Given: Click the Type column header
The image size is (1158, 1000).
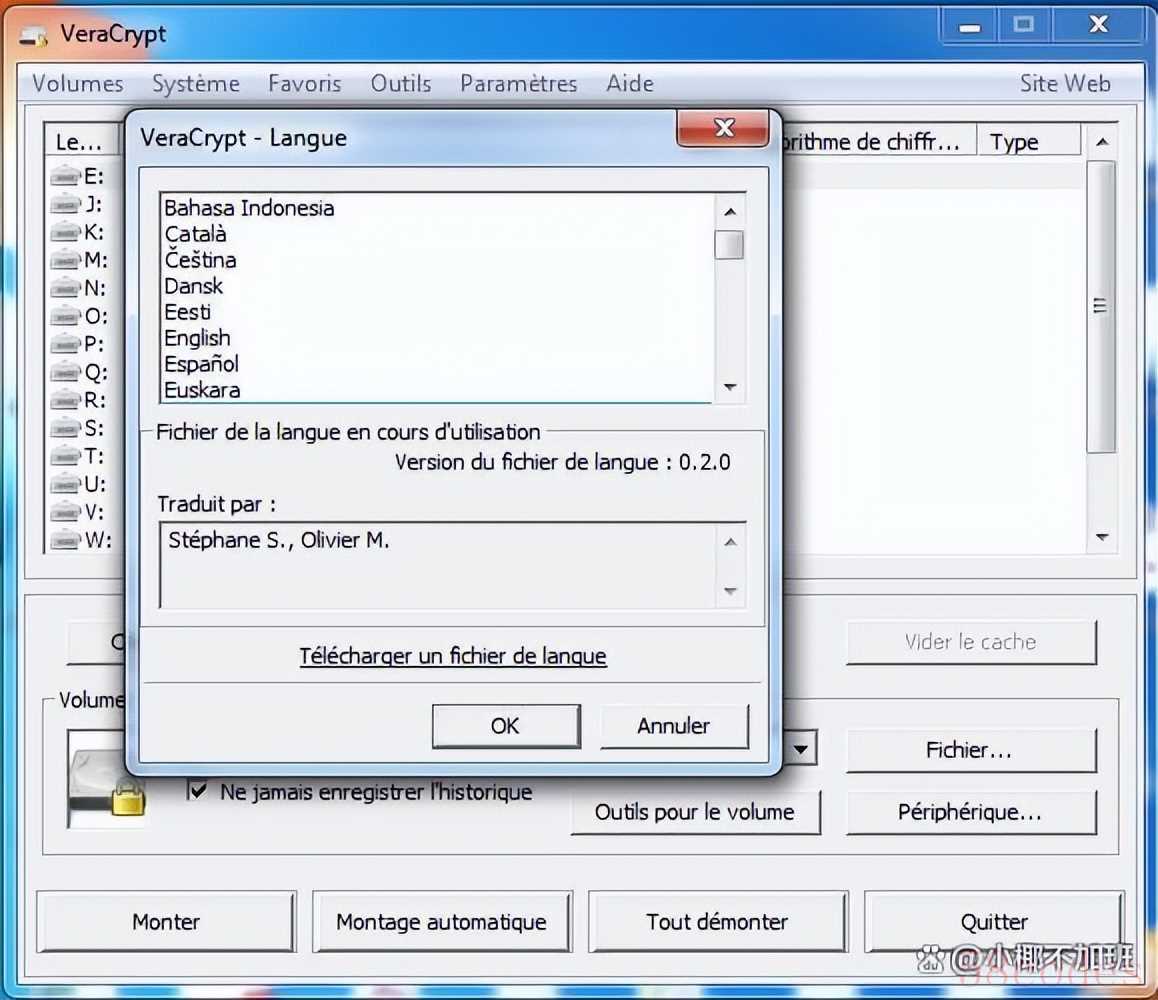Looking at the screenshot, I should [1029, 142].
